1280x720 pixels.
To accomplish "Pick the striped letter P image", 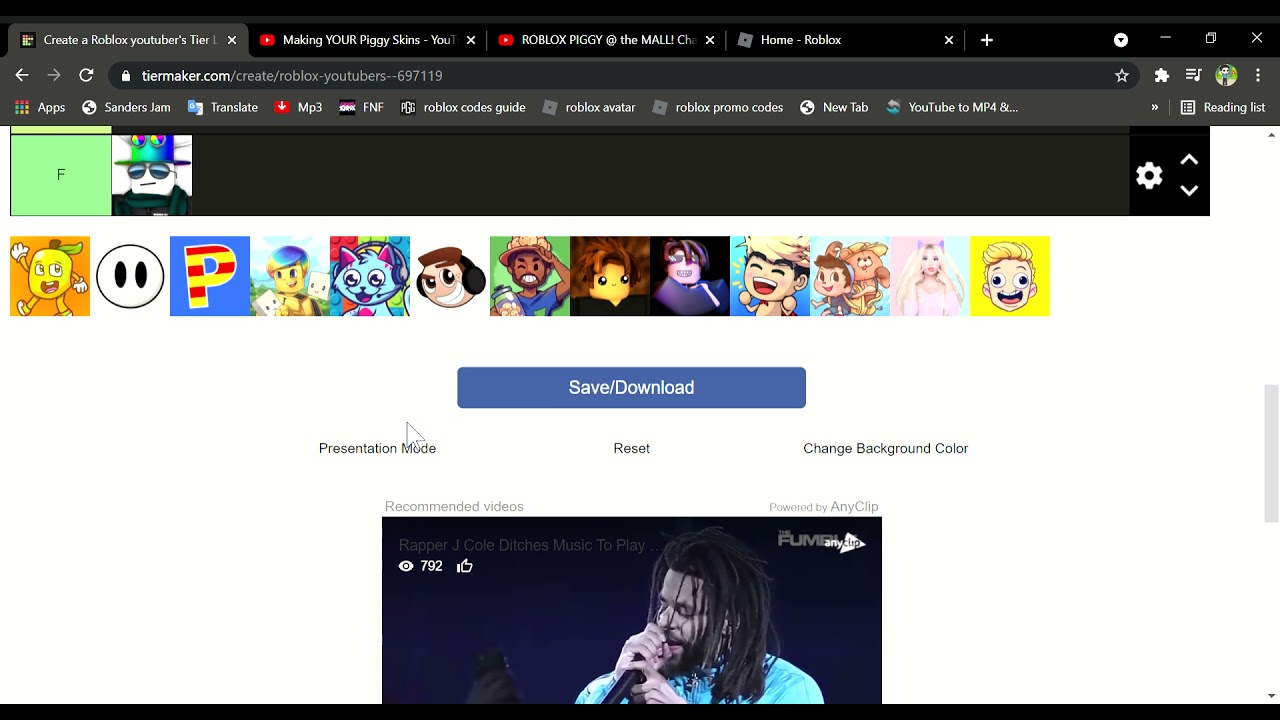I will (210, 276).
